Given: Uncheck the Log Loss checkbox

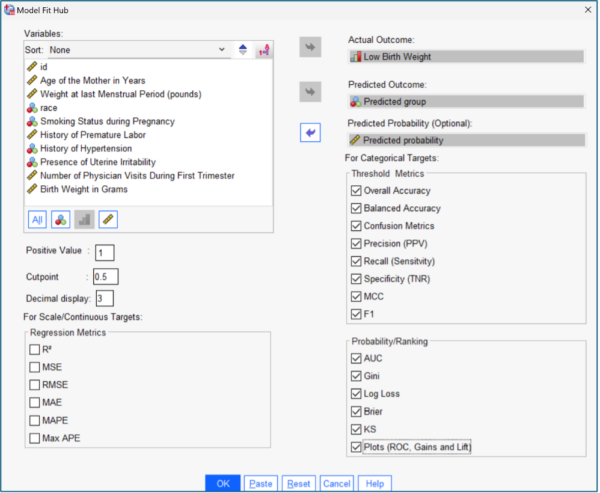Looking at the screenshot, I should [356, 393].
